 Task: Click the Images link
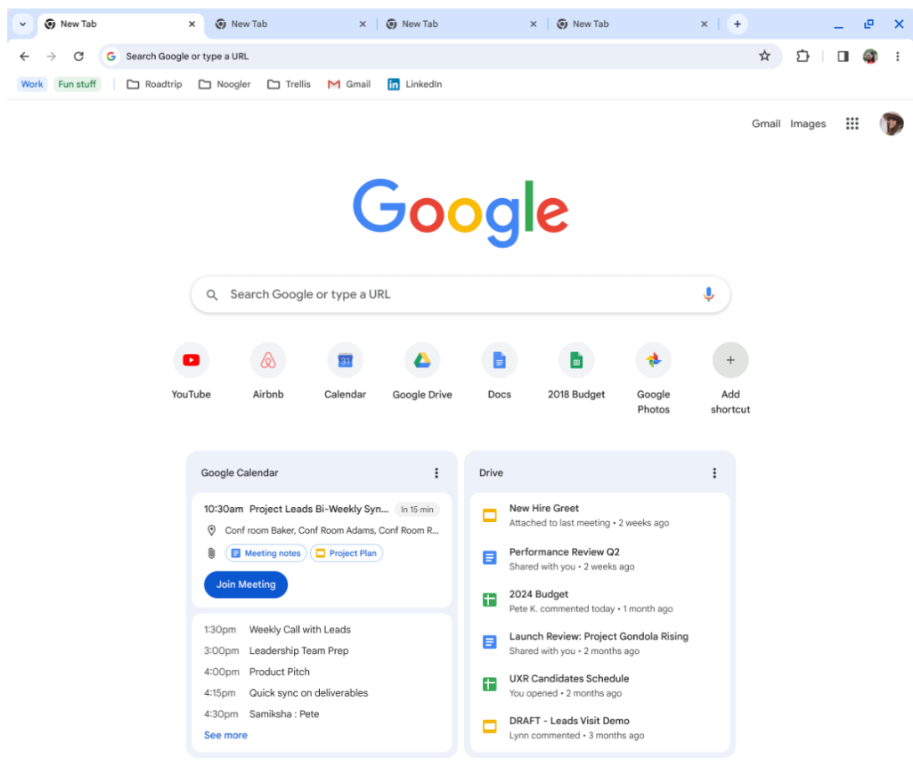click(808, 123)
